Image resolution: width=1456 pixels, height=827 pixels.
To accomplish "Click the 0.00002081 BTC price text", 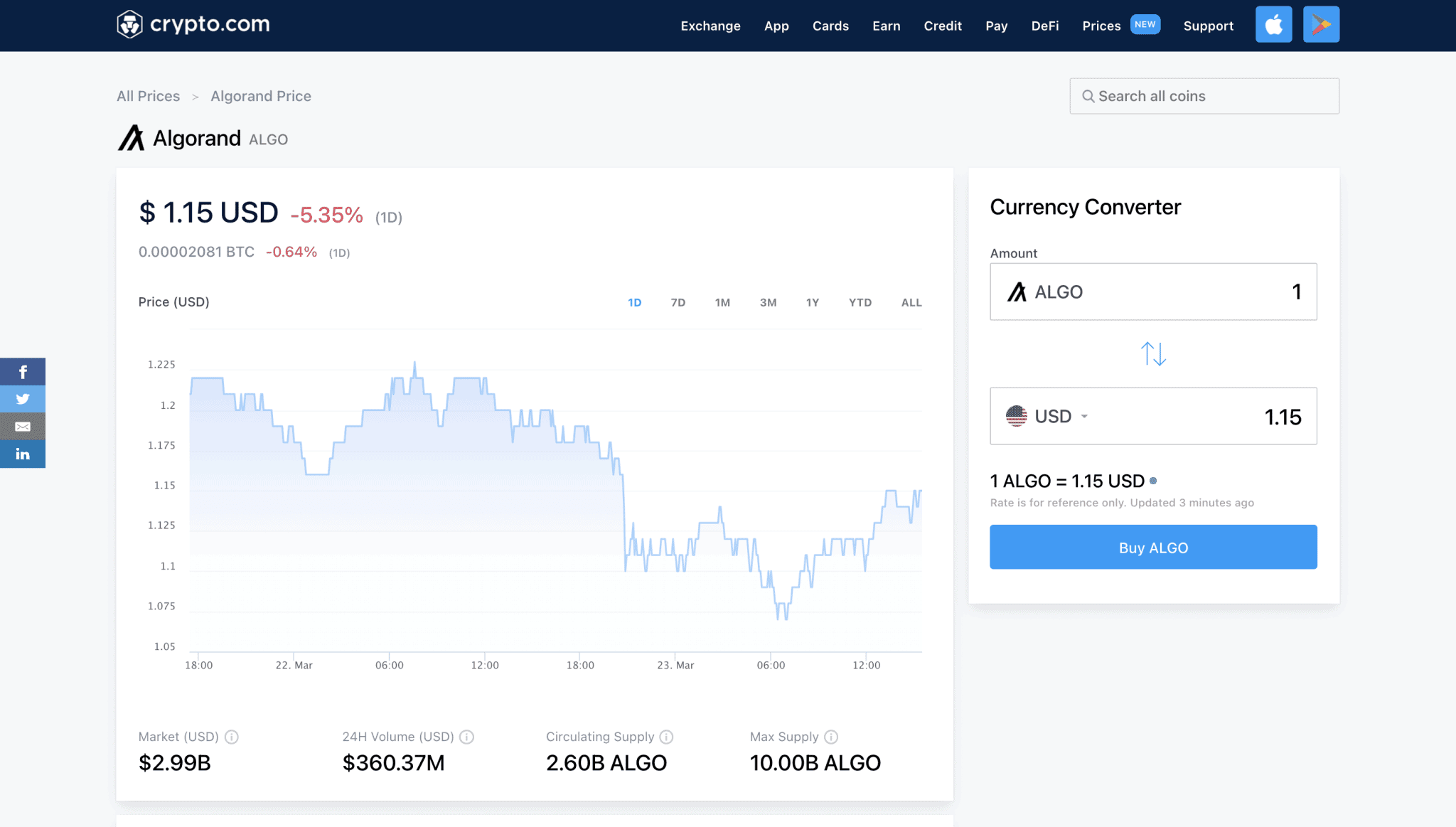I will pos(196,252).
